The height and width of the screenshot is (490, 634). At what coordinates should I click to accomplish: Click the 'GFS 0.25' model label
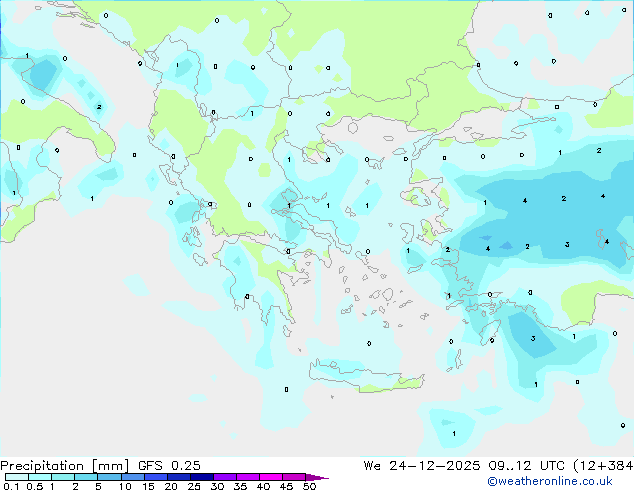coord(169,466)
